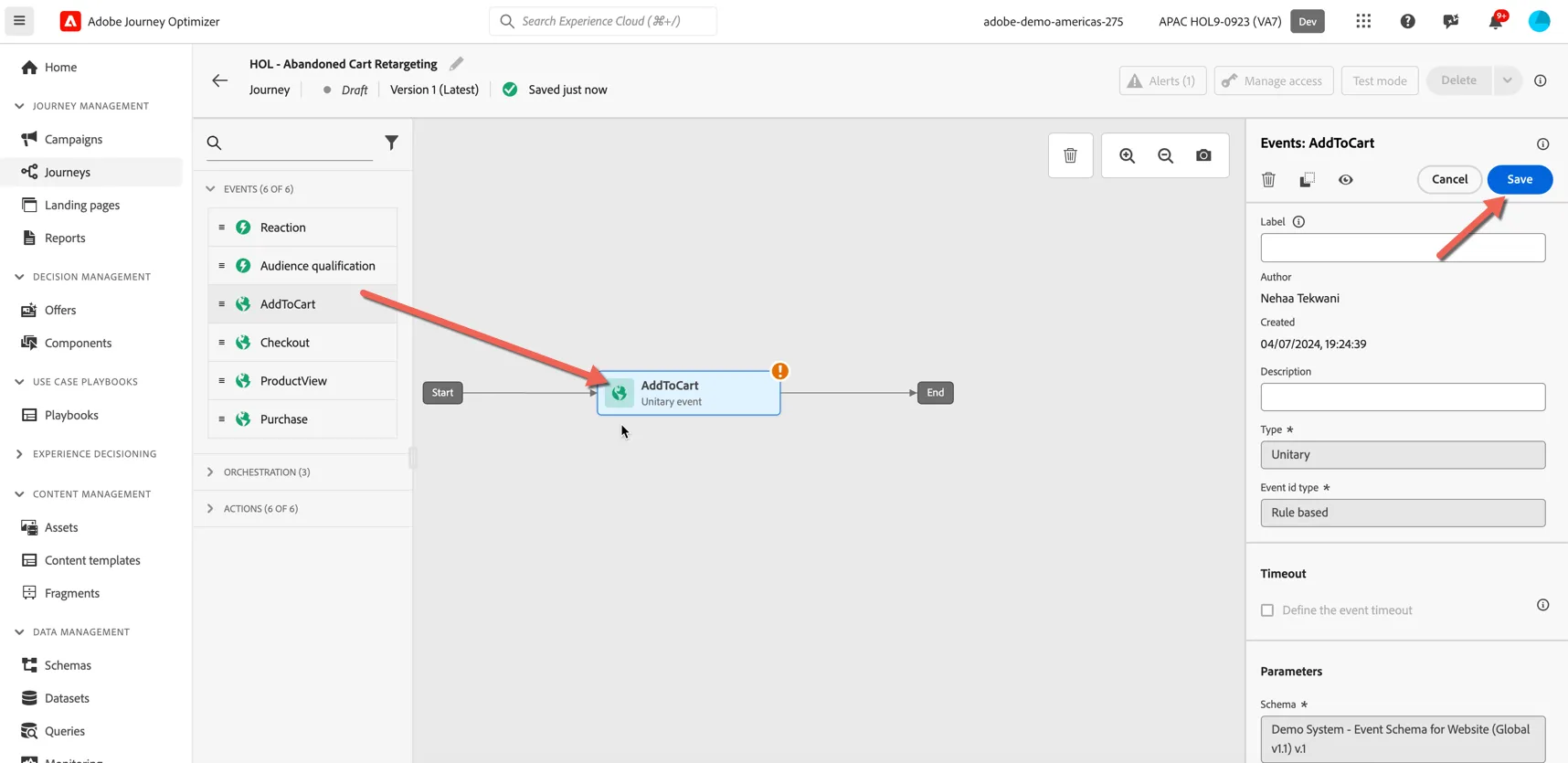Expand Experience Decisioning nav group

pyautogui.click(x=19, y=454)
